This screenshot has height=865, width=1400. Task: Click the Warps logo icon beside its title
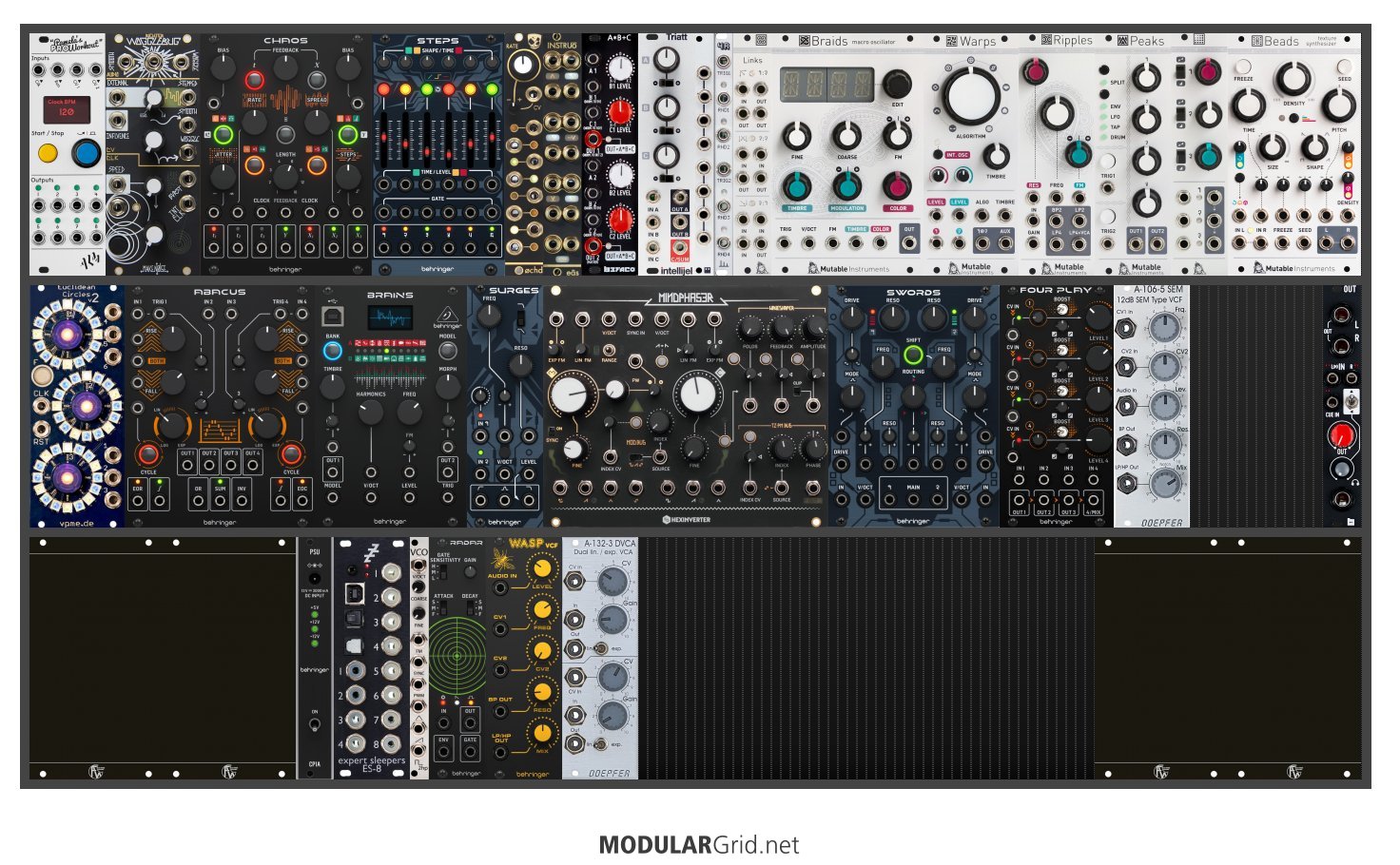click(952, 41)
